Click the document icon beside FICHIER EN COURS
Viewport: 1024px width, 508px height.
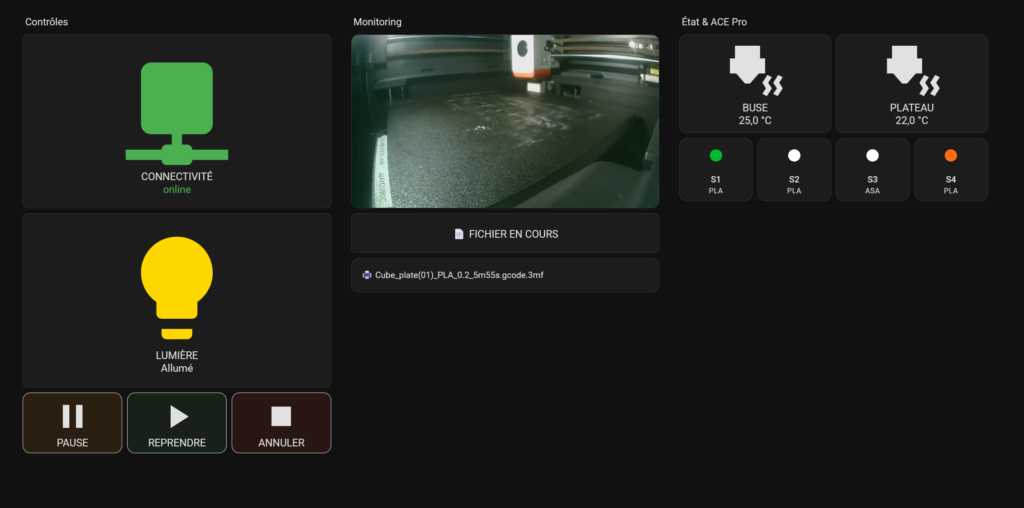459,234
